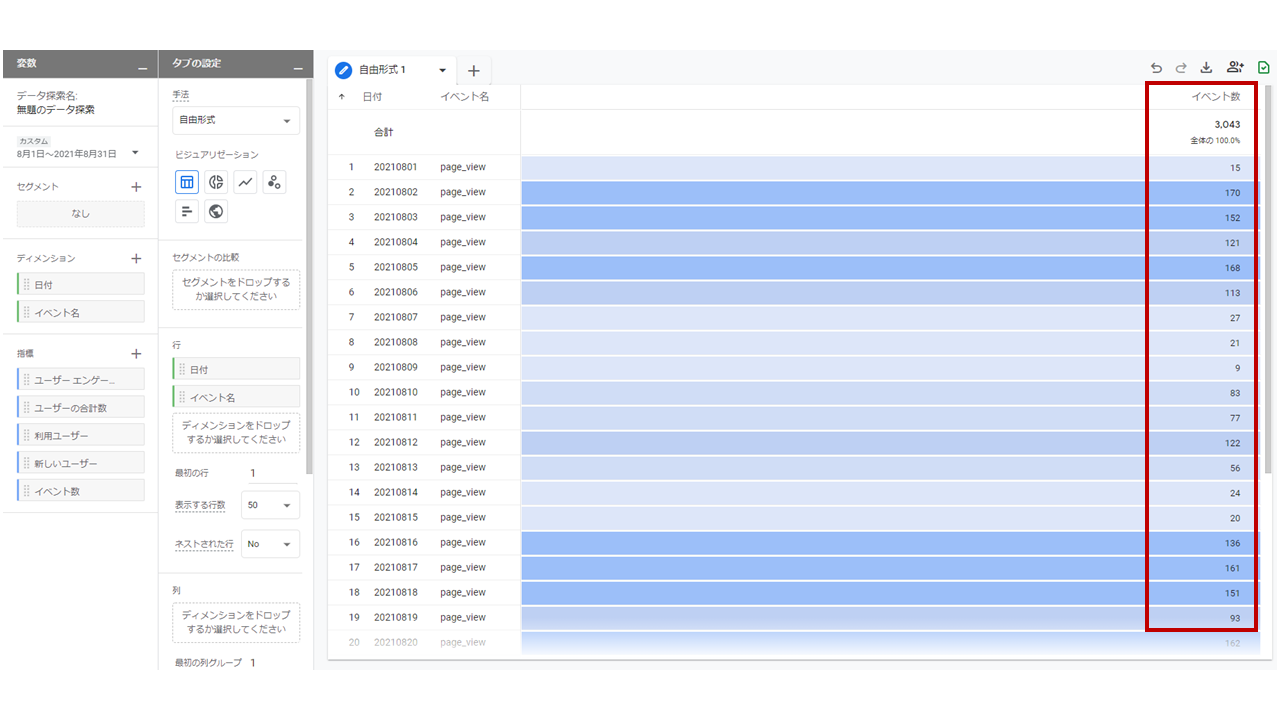The image size is (1280, 720).
Task: Select the table visualization icon
Action: coord(187,182)
